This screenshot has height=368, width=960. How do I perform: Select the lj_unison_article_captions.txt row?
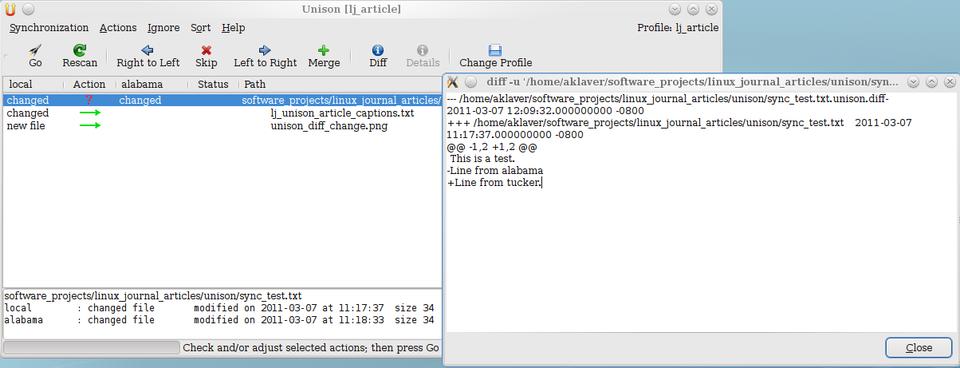[x=222, y=113]
